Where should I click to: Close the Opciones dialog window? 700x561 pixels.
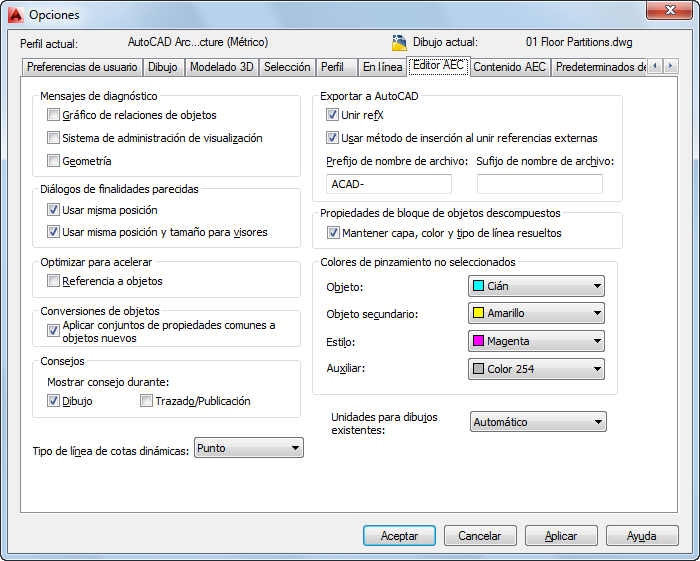click(669, 10)
